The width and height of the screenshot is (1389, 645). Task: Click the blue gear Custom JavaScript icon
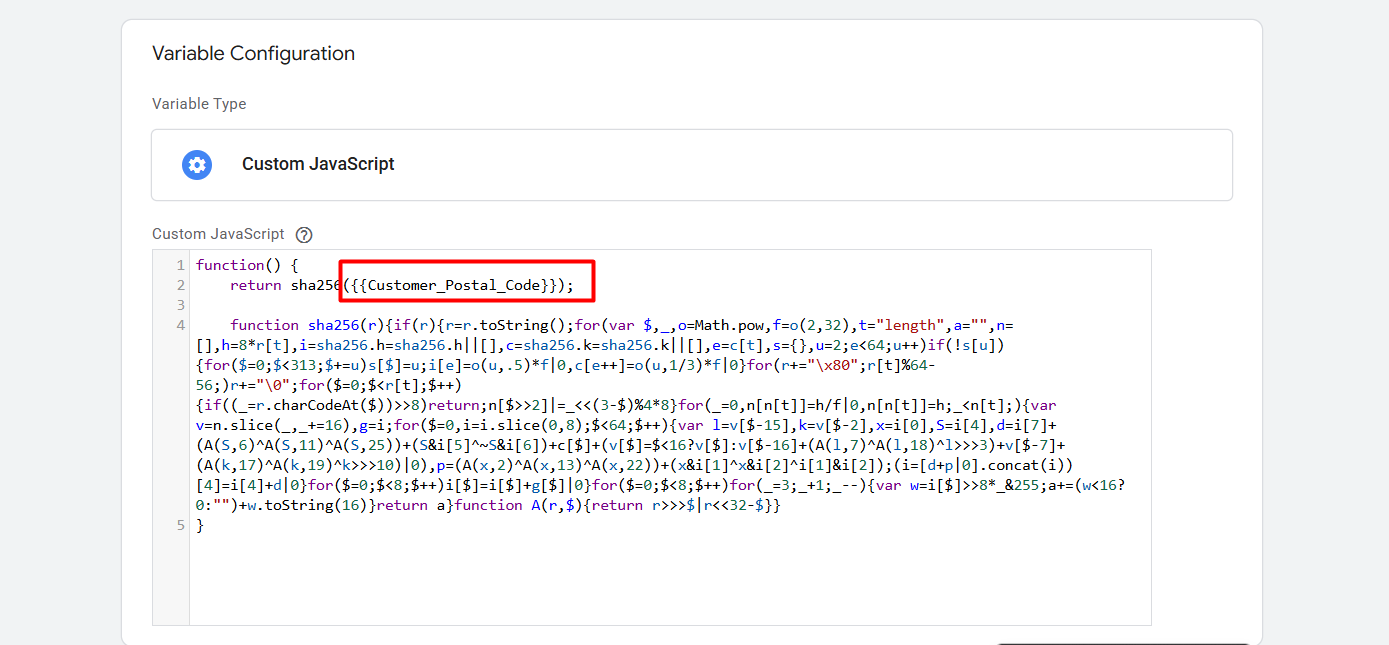pyautogui.click(x=197, y=165)
